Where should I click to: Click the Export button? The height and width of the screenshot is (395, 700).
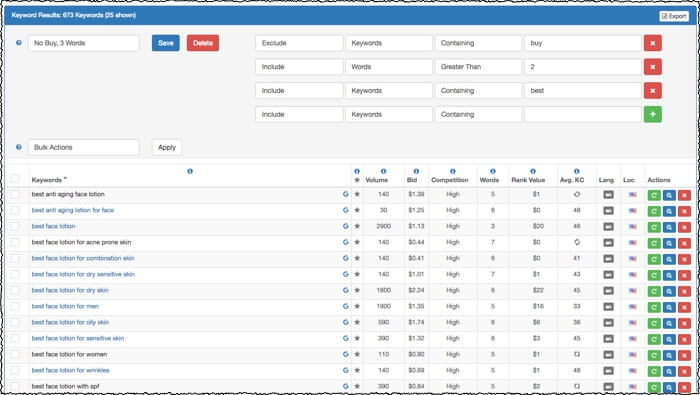(x=674, y=16)
